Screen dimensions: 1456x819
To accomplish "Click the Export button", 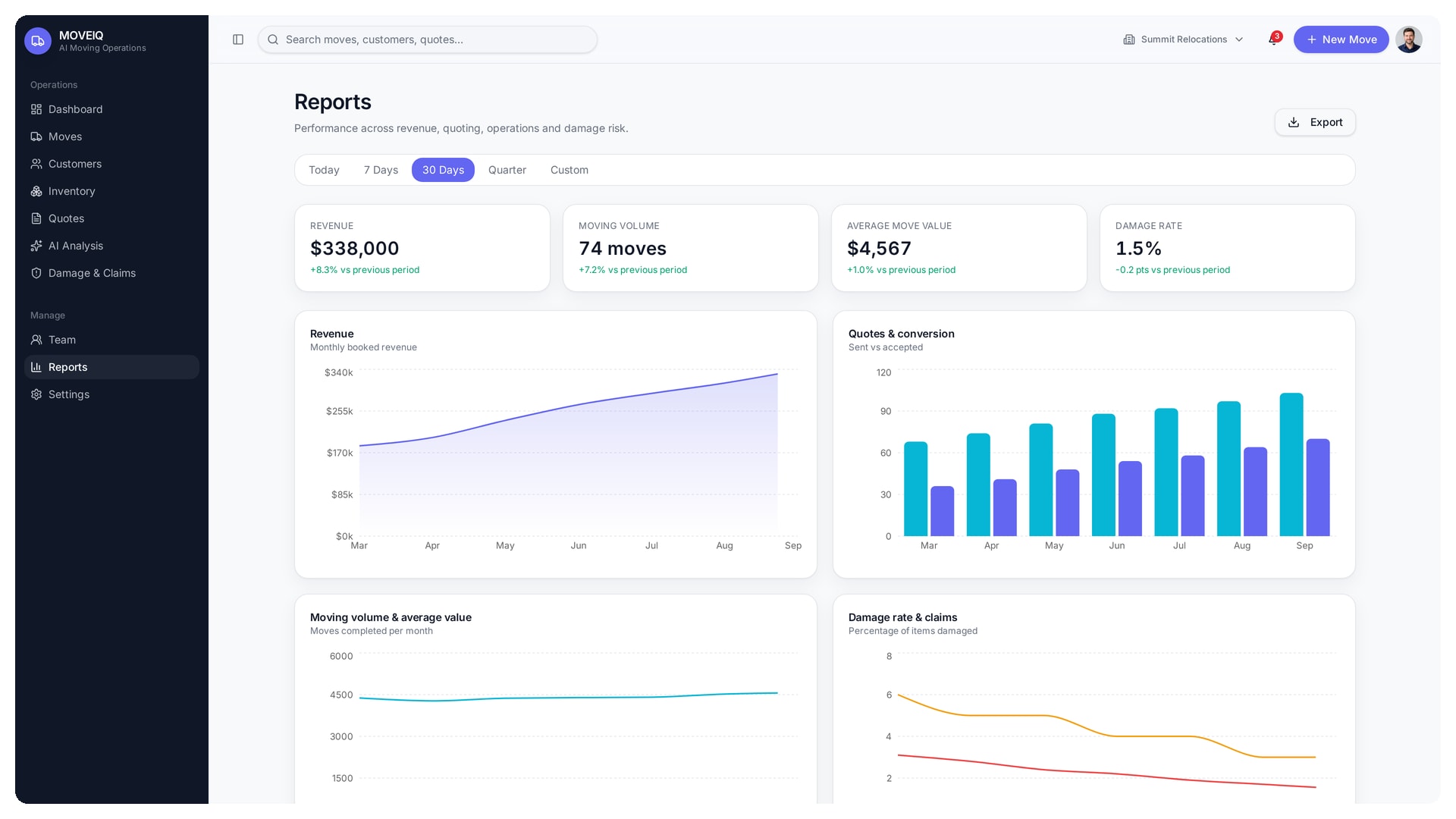I will (x=1315, y=122).
